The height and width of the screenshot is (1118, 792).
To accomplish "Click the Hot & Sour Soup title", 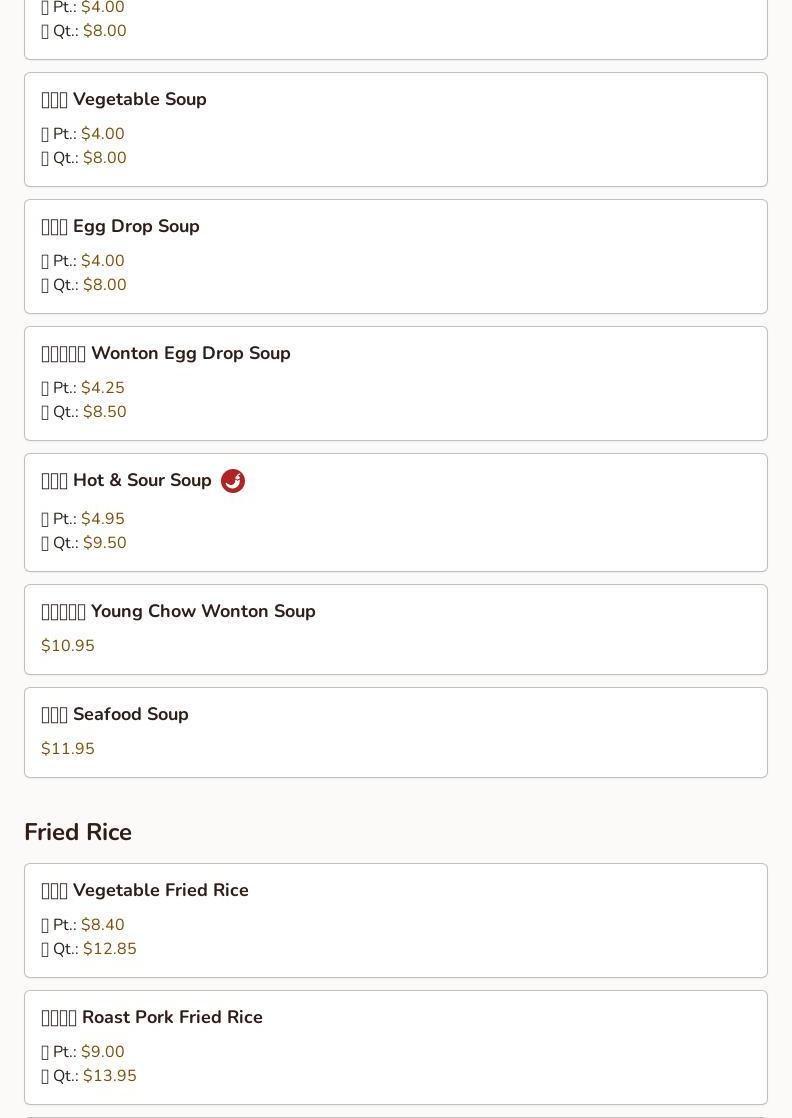I will coord(127,480).
